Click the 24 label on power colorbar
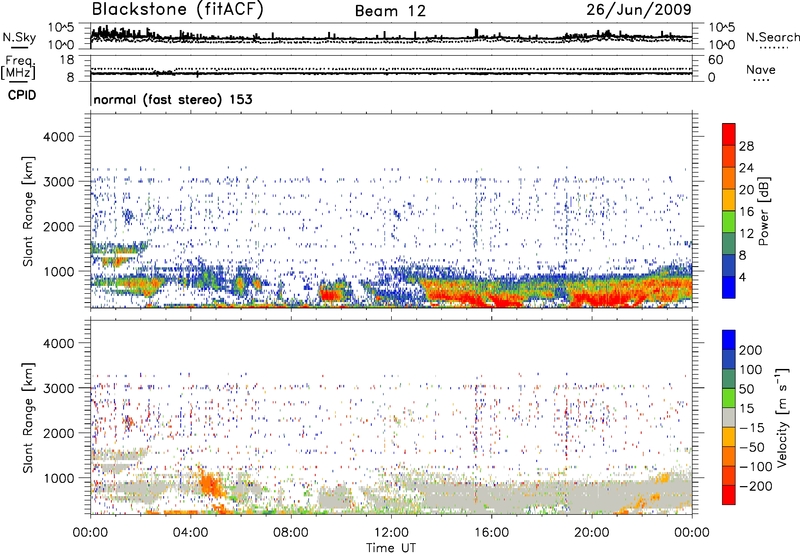This screenshot has width=800, height=554. [x=746, y=168]
